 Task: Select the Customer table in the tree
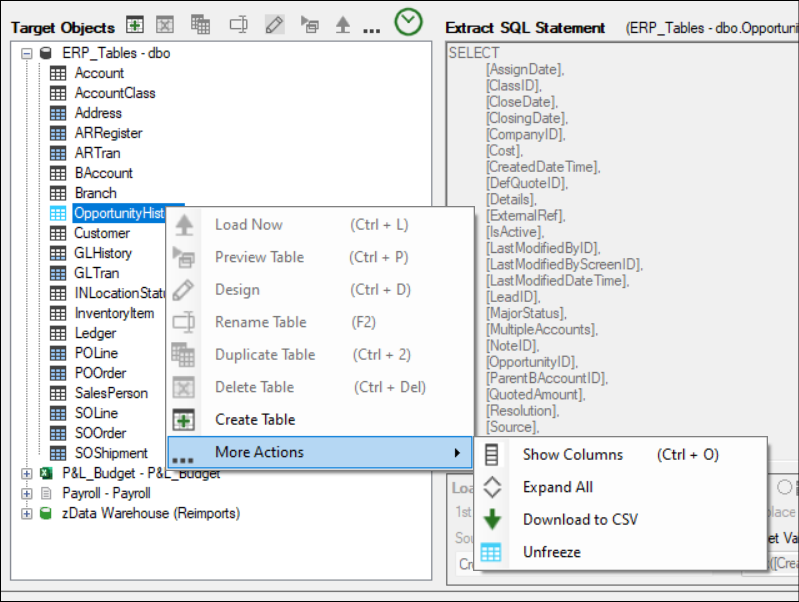pos(101,233)
